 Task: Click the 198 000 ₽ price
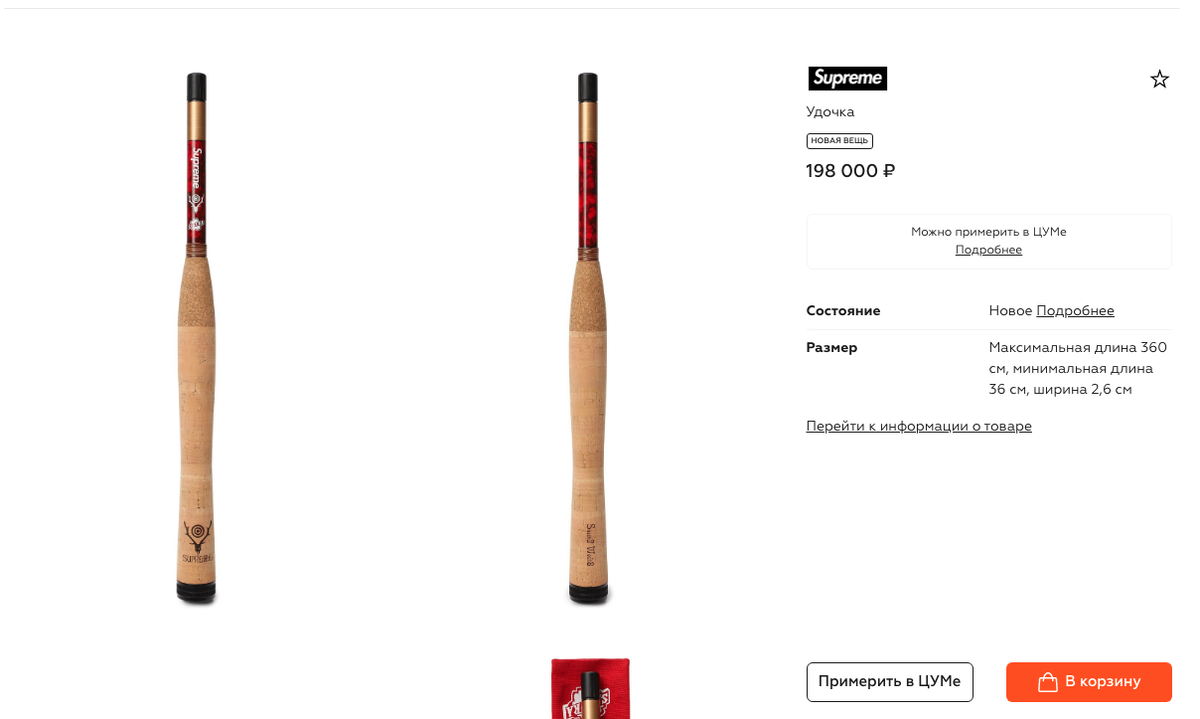click(x=850, y=172)
